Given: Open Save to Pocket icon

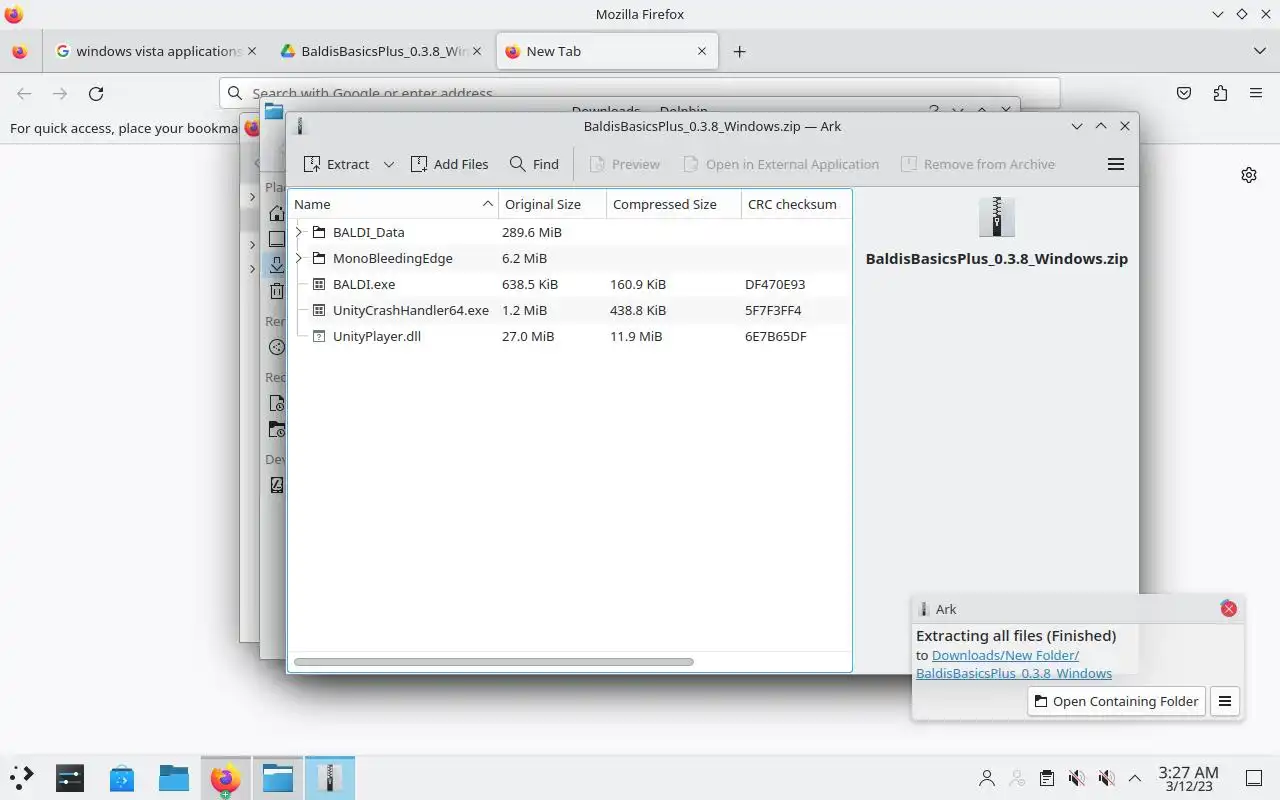Looking at the screenshot, I should point(1184,93).
